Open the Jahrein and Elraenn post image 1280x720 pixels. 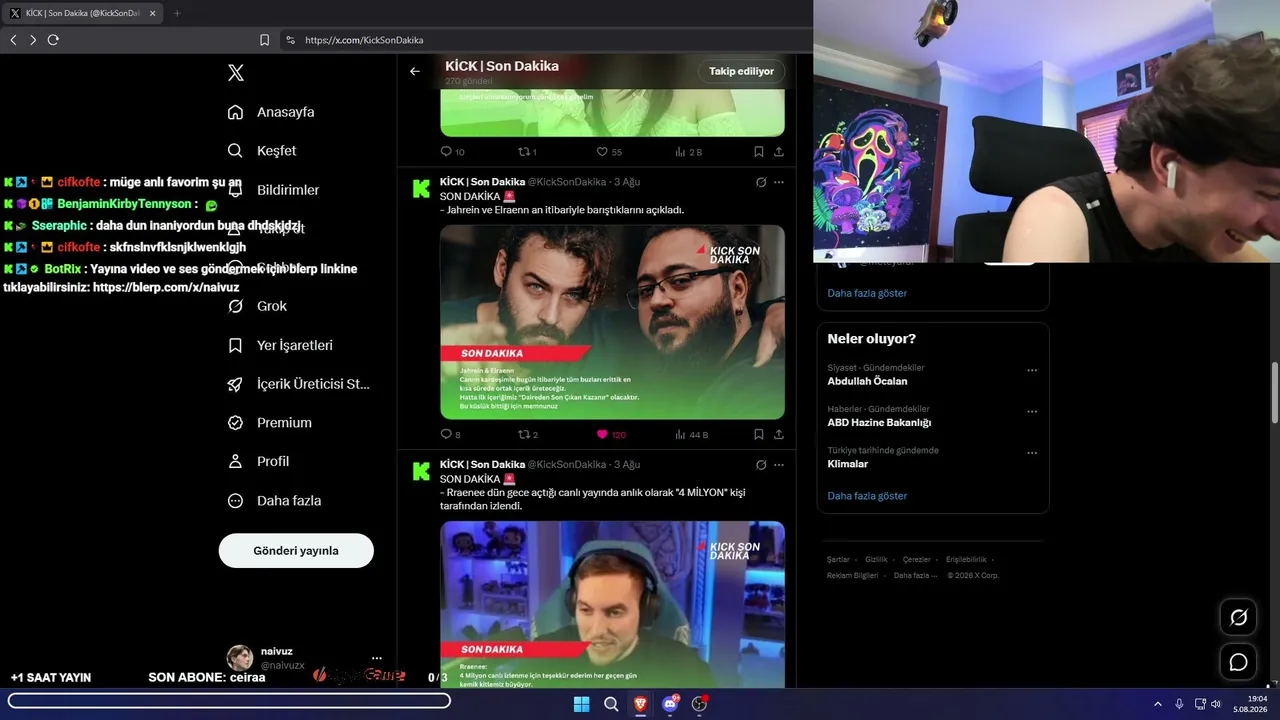point(612,322)
